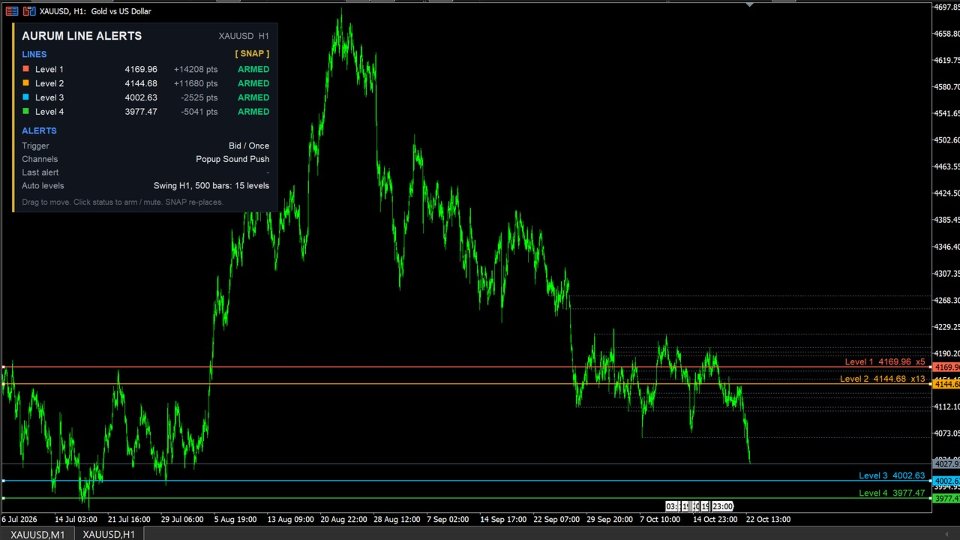Screen dimensions: 960x540
Task: Toggle the ARMED status for Level 1
Action: [x=253, y=69]
